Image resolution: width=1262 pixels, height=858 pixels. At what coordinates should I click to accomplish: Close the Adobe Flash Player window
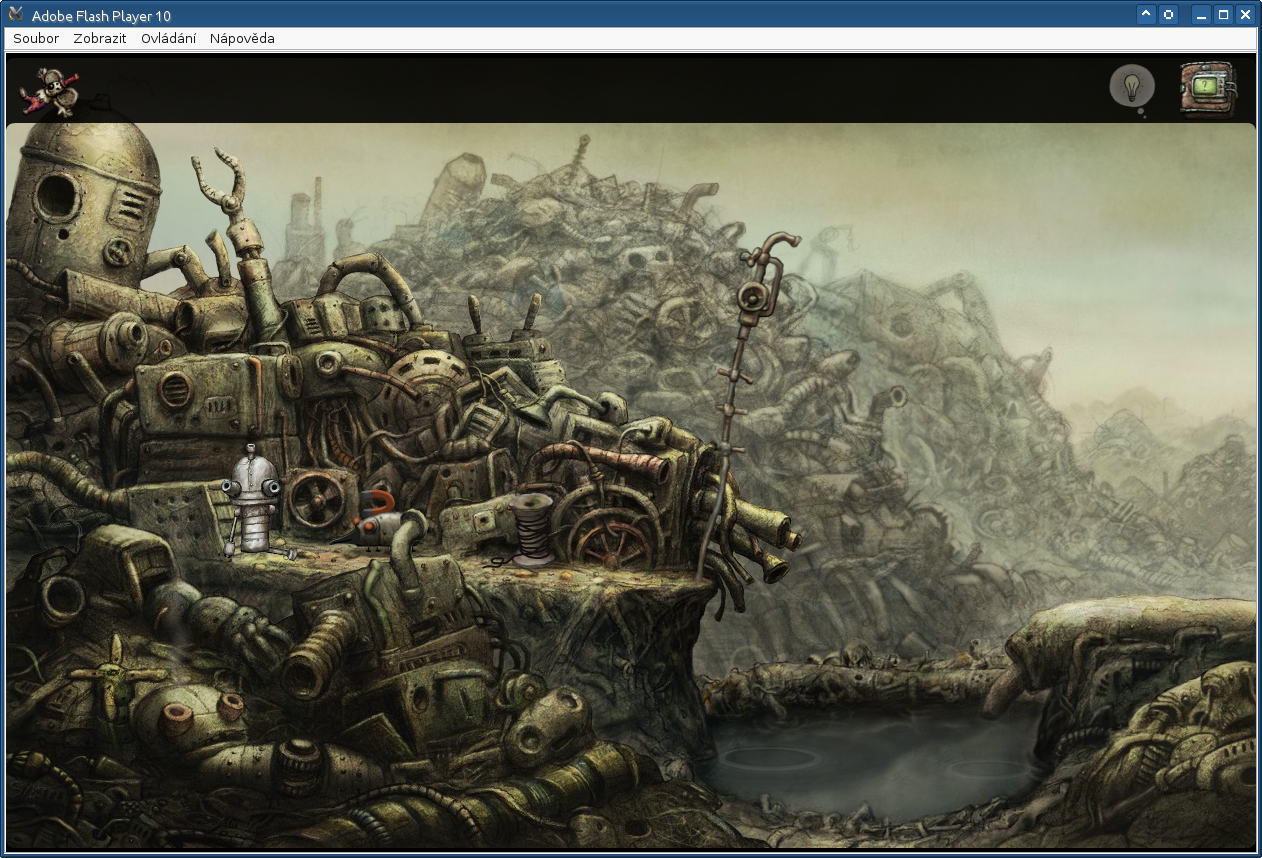(x=1245, y=15)
